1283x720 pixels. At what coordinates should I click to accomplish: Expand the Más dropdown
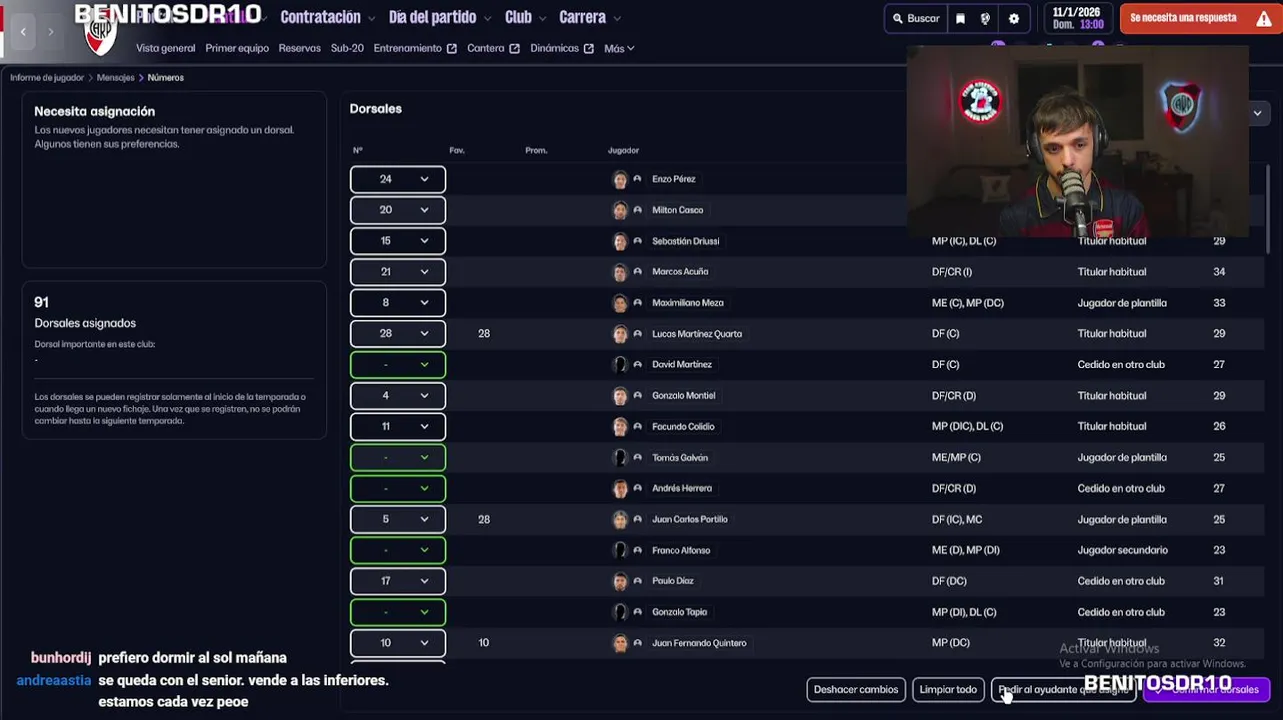619,48
